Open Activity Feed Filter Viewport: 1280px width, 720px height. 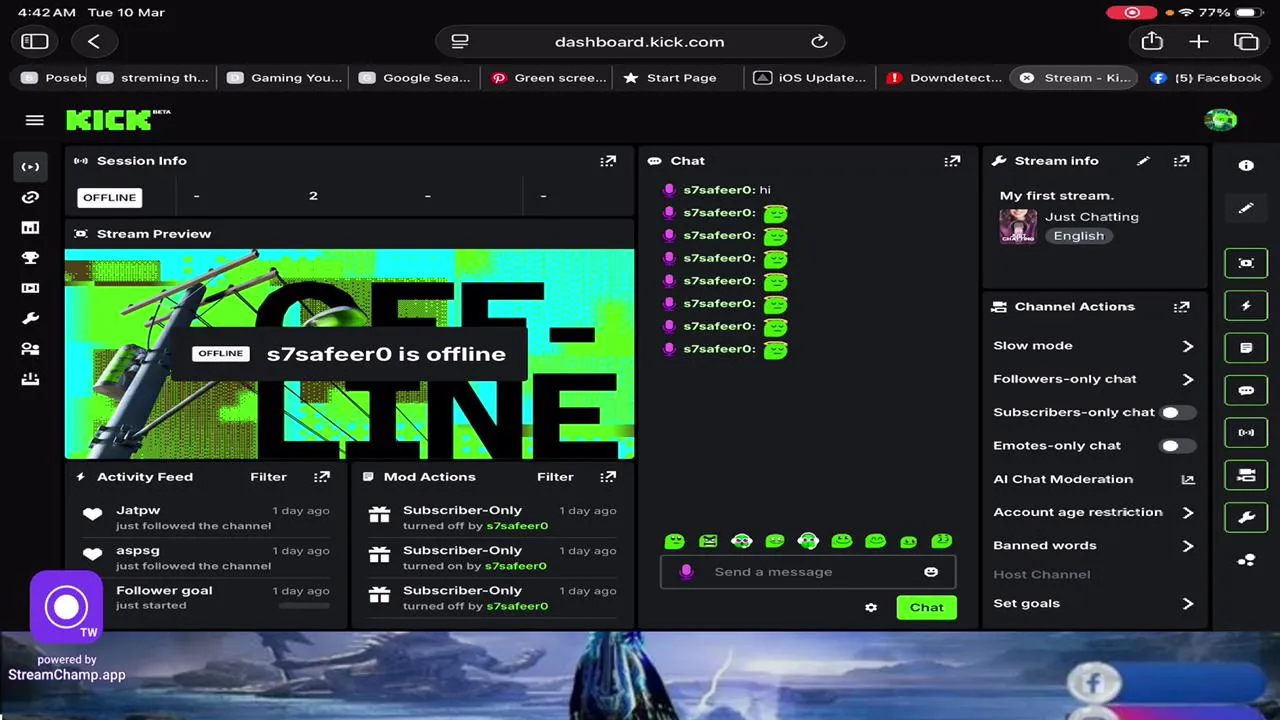[x=268, y=477]
